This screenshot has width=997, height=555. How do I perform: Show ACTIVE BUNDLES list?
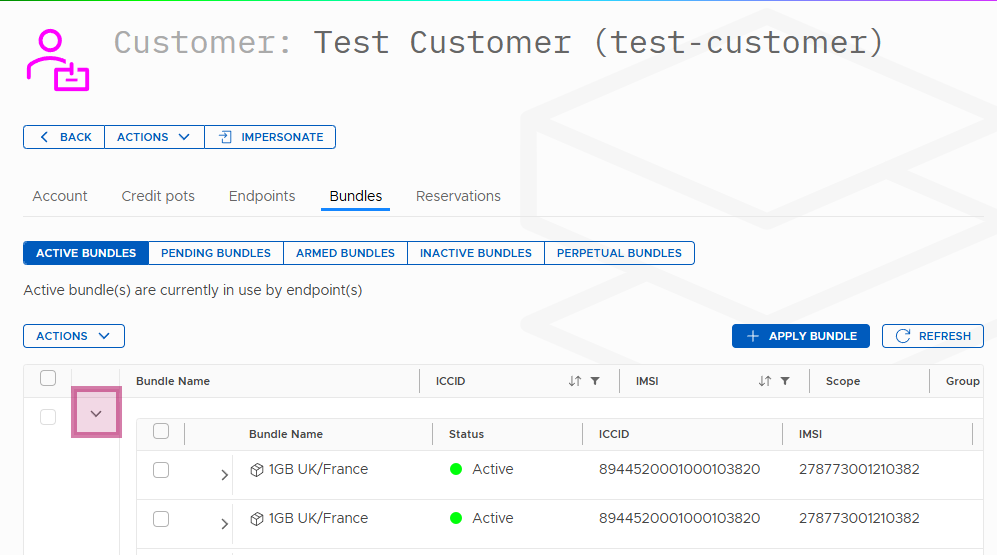[86, 253]
